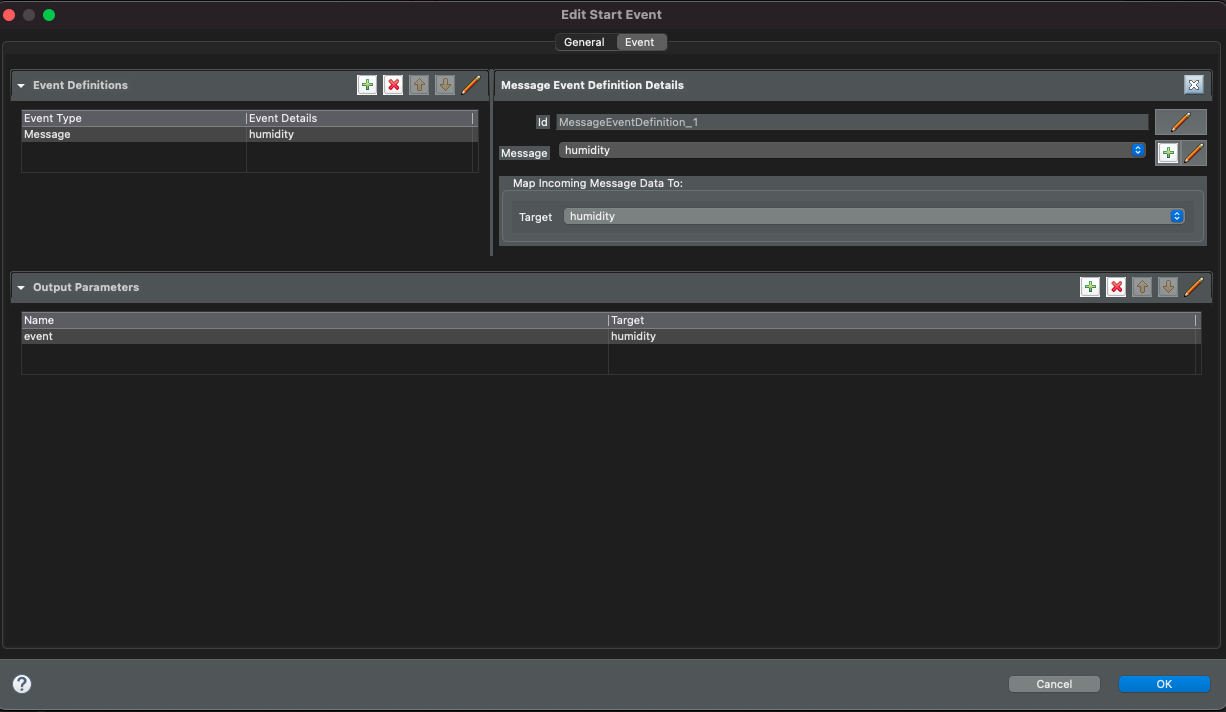Move the event definition up
The width and height of the screenshot is (1226, 712).
pos(419,85)
